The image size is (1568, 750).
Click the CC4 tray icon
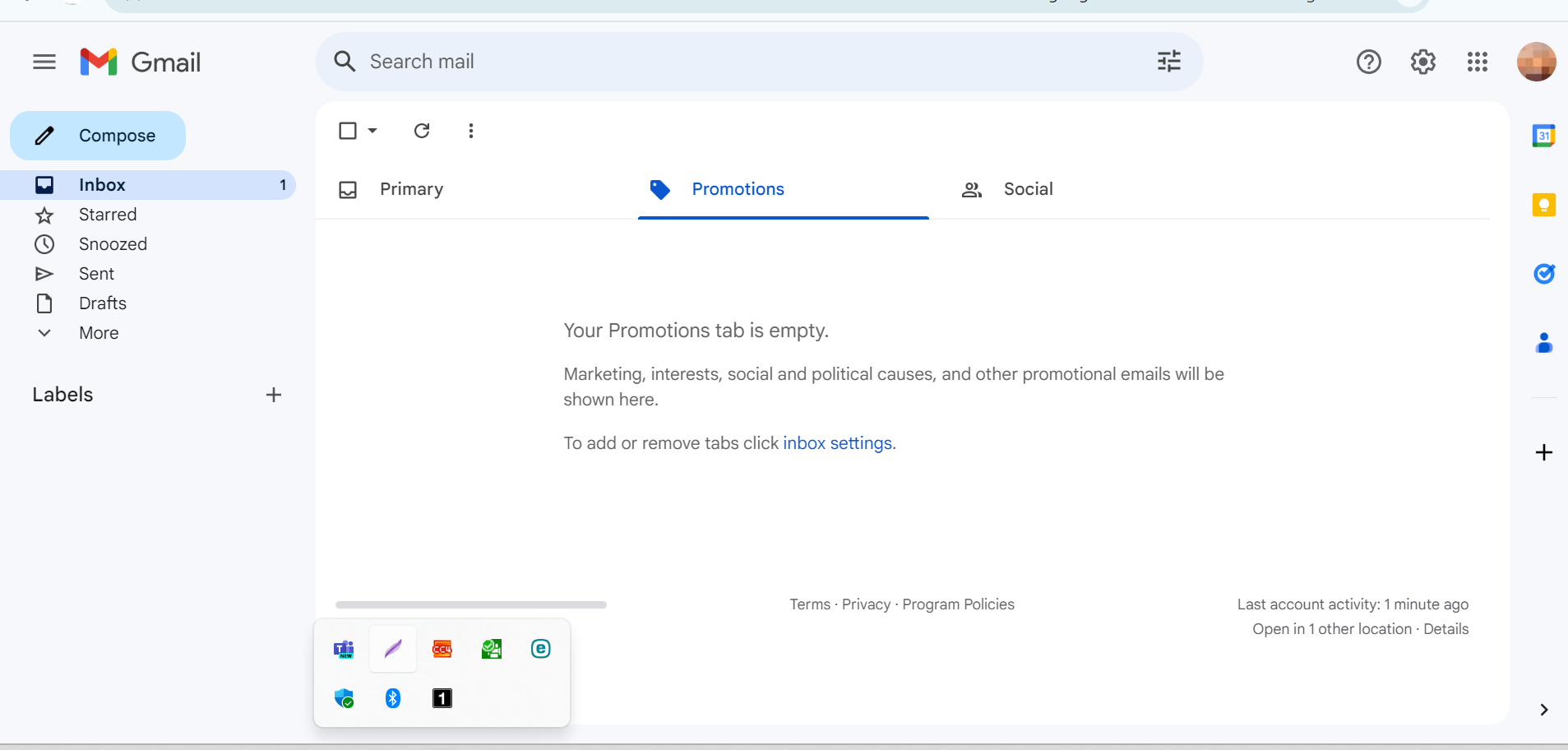tap(442, 649)
